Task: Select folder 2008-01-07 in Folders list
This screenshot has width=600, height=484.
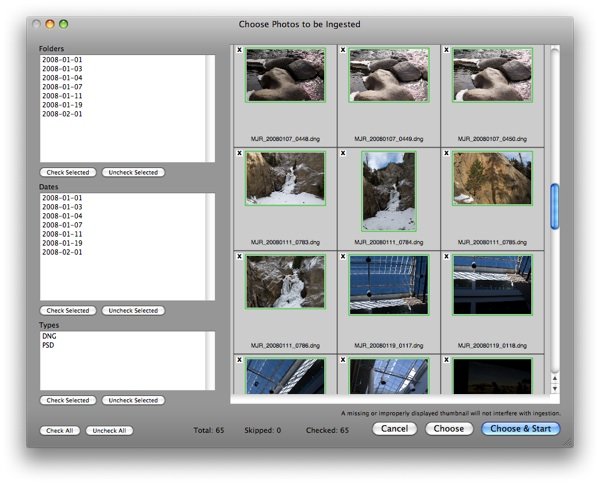Action: (62, 87)
